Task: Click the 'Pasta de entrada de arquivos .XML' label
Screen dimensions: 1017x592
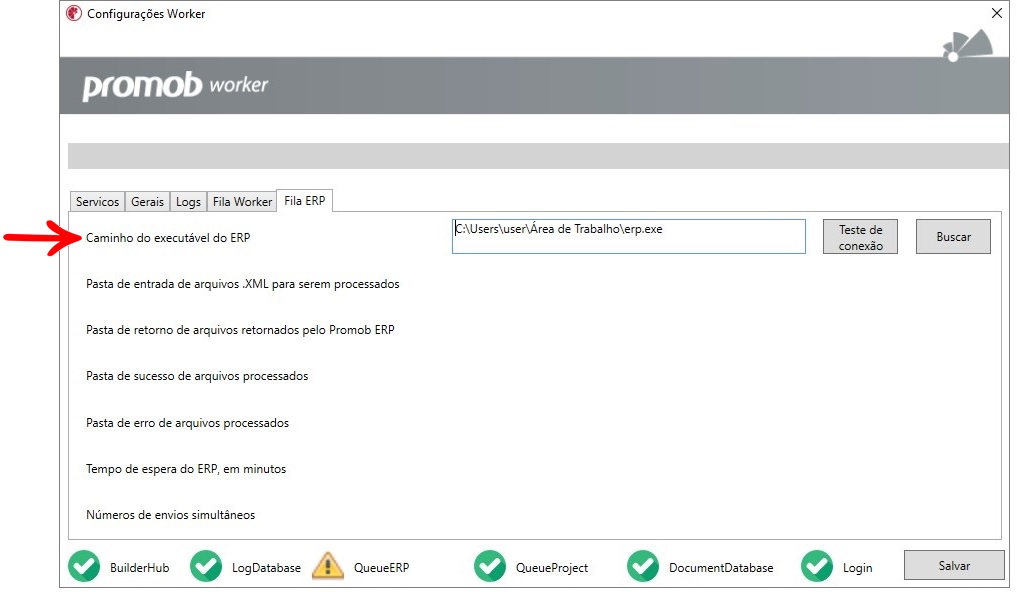Action: click(x=243, y=284)
